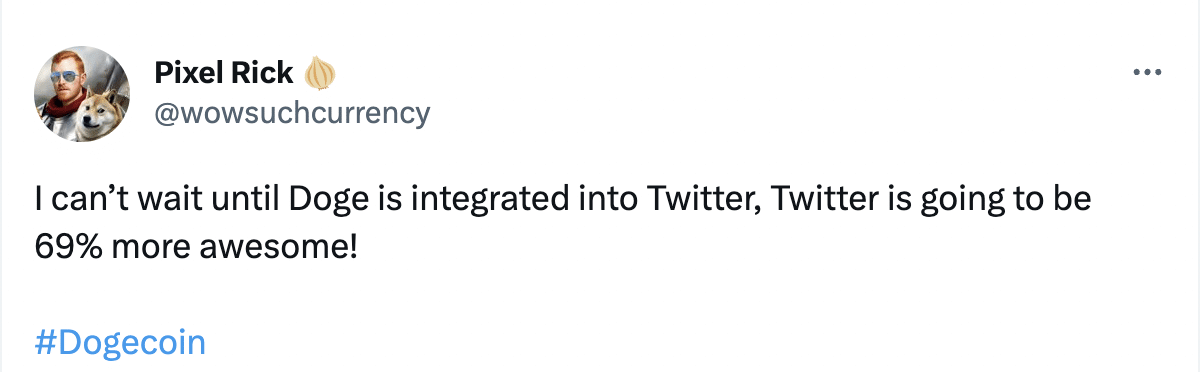Open the @wowsuchcurrency handle profile
Image resolution: width=1200 pixels, height=372 pixels.
(292, 112)
